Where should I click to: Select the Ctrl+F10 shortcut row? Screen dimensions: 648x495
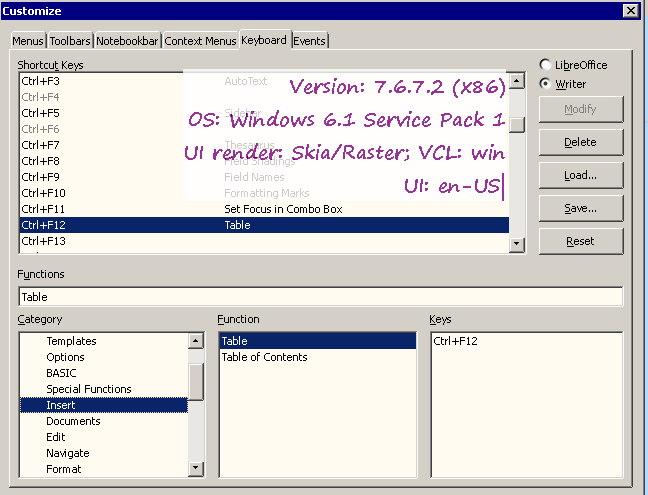(264, 193)
